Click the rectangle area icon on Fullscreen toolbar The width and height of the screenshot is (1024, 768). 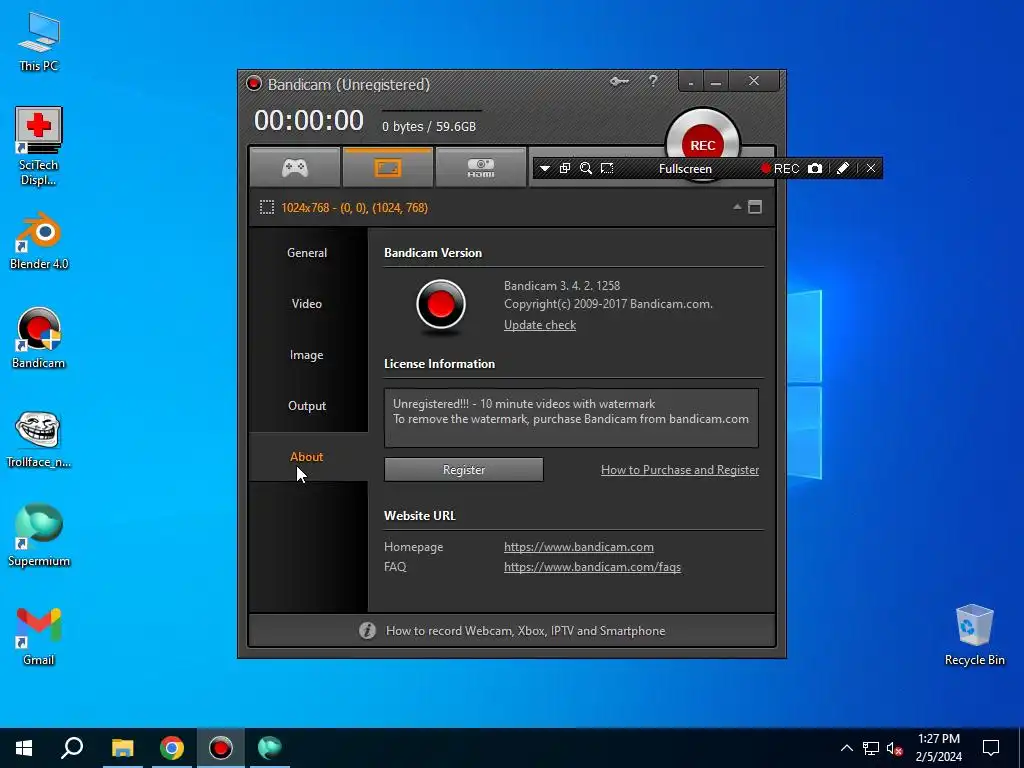[x=607, y=168]
